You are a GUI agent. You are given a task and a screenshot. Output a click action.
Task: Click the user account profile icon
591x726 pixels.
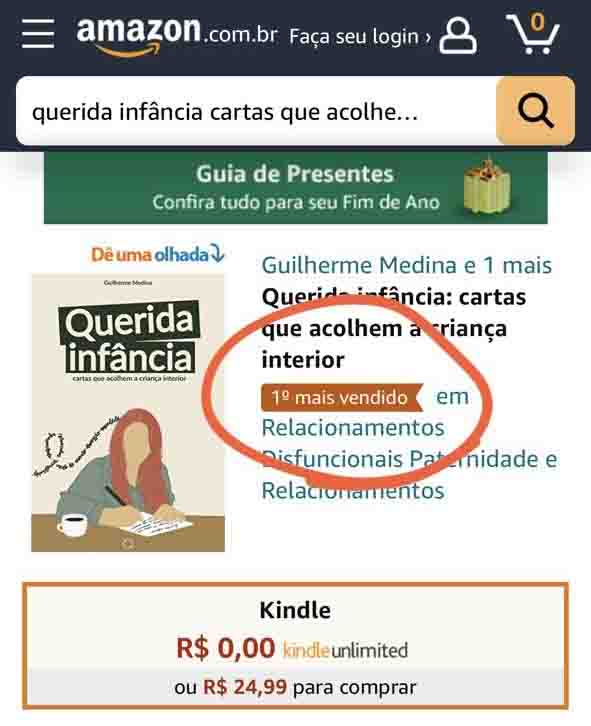tap(458, 36)
